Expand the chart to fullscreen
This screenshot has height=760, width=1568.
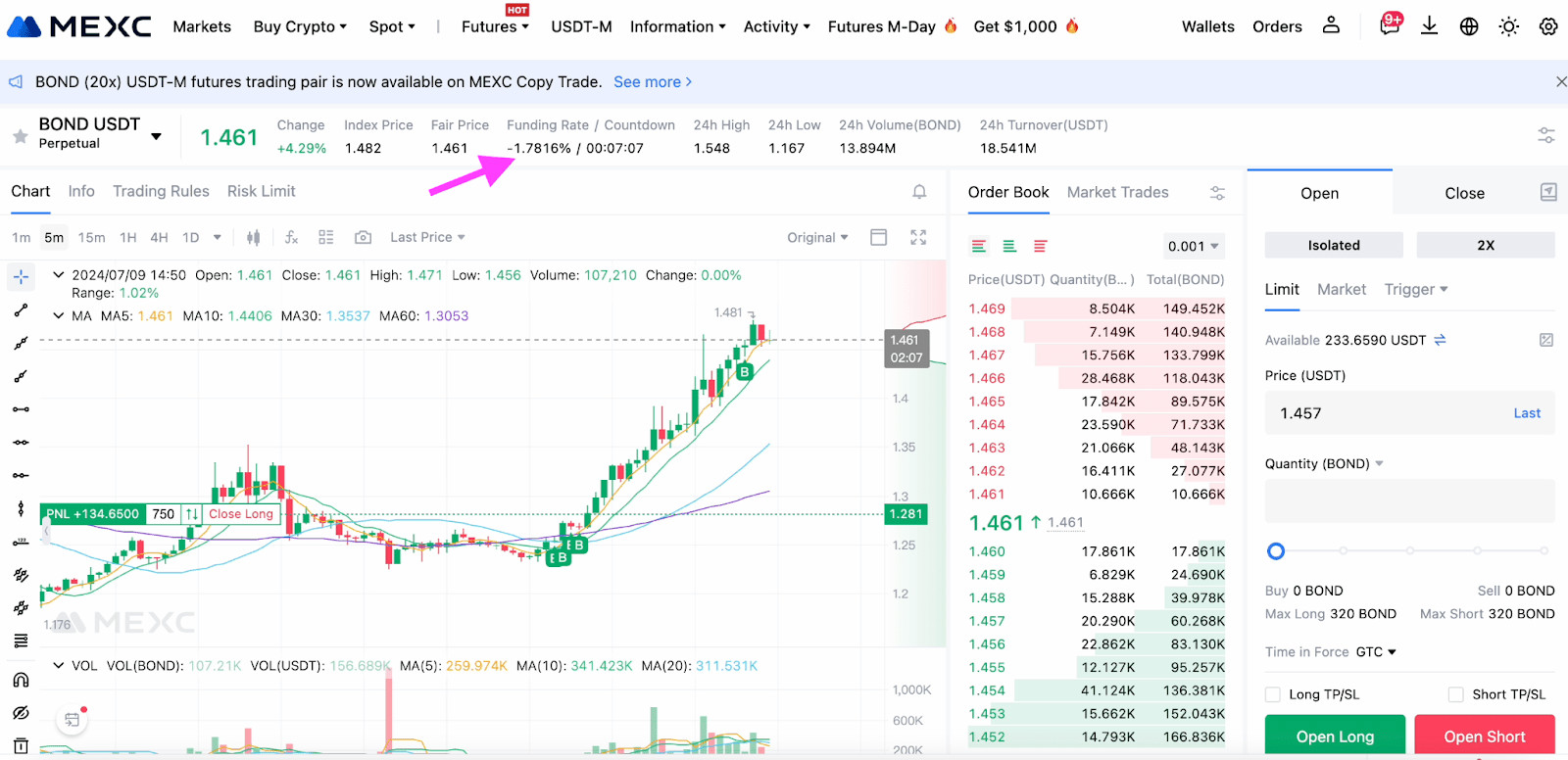[918, 237]
